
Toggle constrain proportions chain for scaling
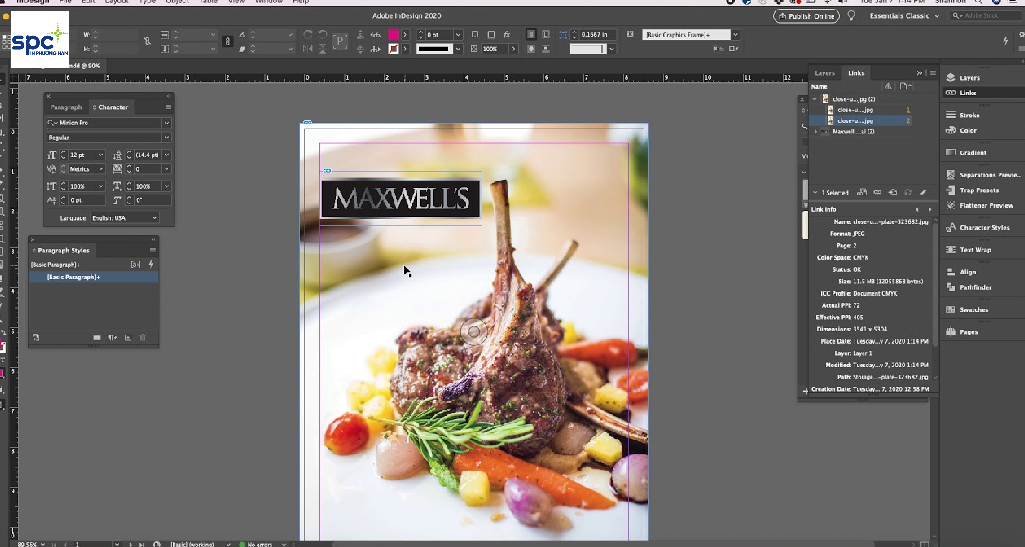227,41
